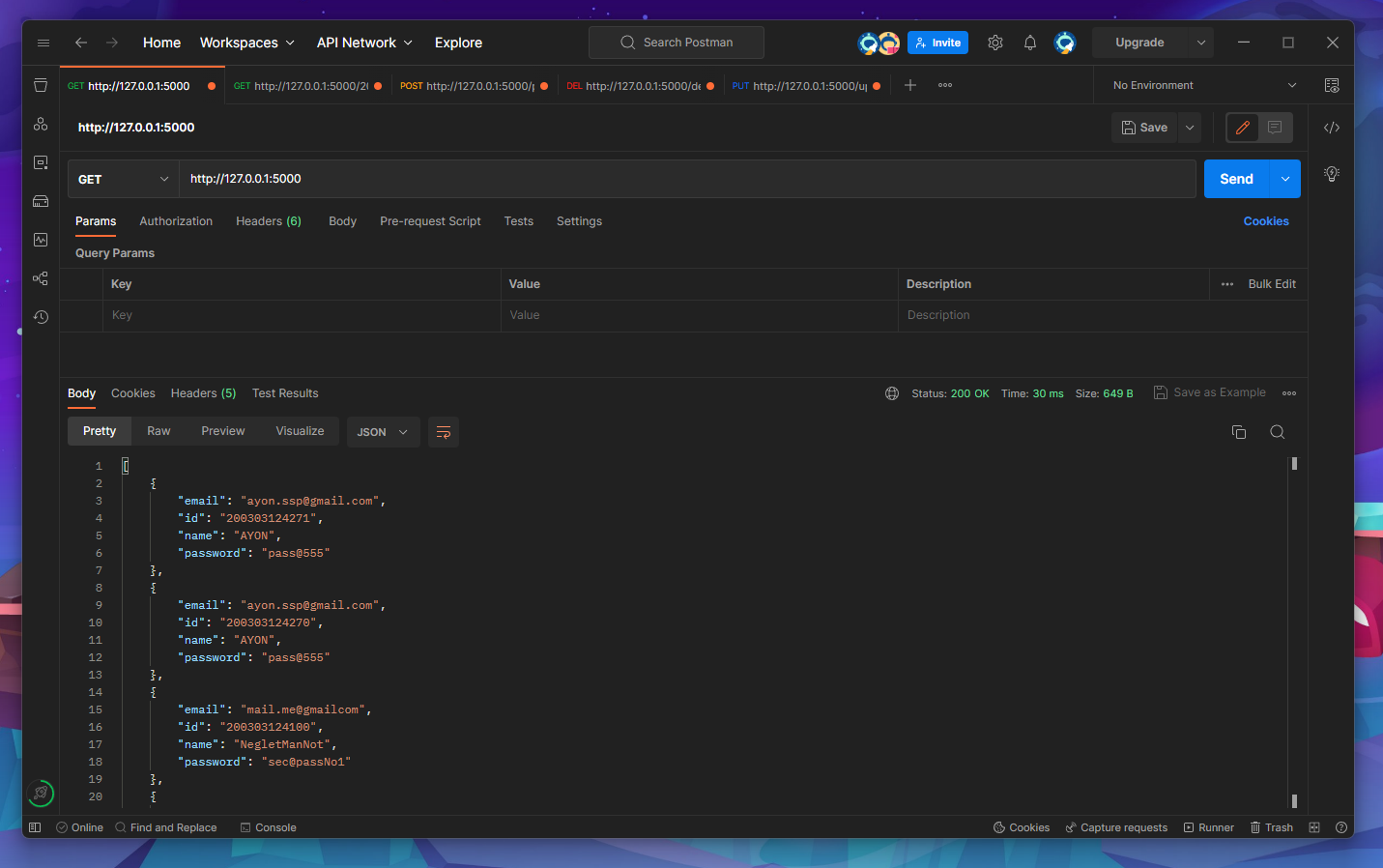1383x868 pixels.
Task: Copy the response body to clipboard
Action: tap(1239, 432)
